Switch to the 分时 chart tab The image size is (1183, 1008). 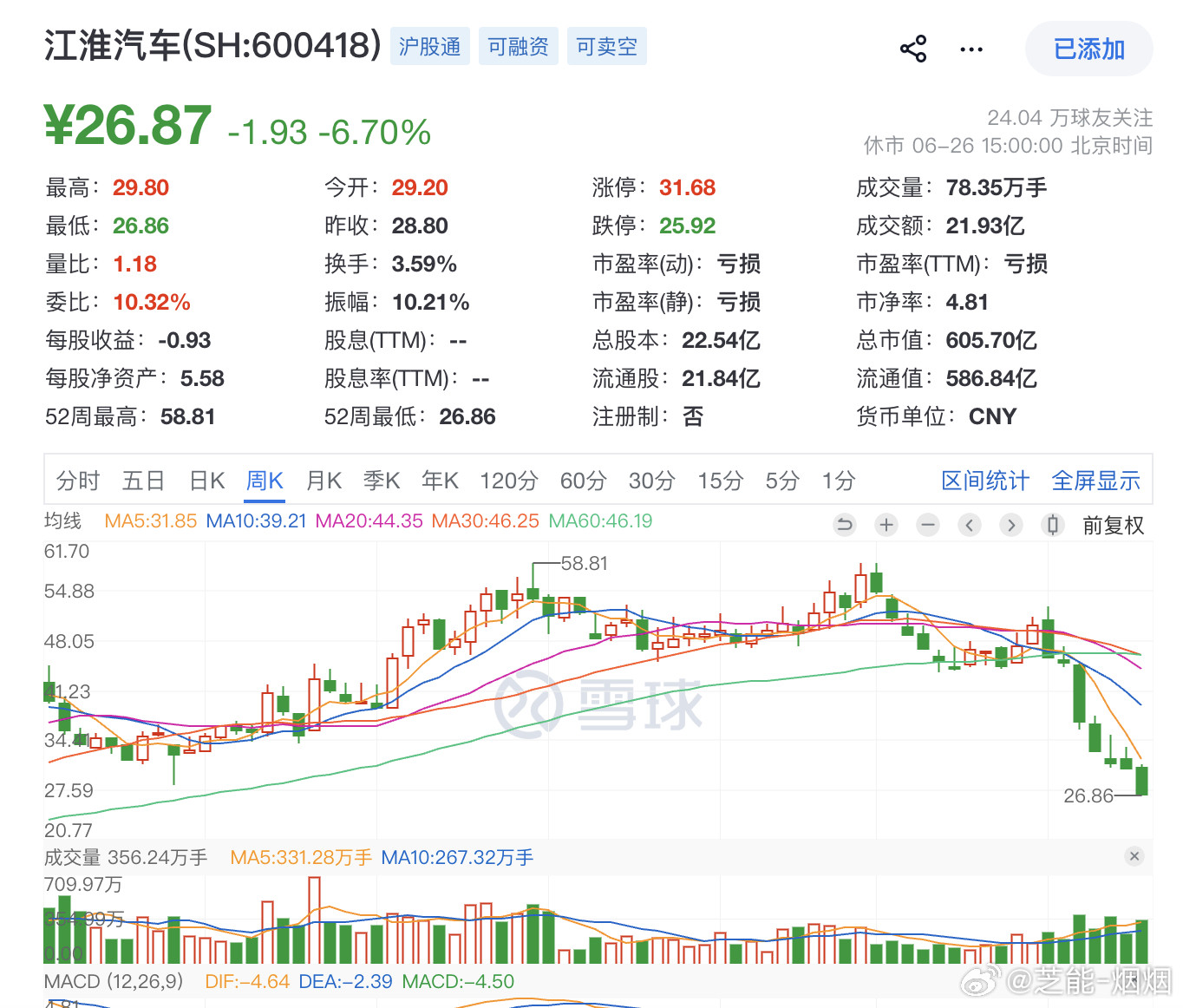(x=78, y=481)
